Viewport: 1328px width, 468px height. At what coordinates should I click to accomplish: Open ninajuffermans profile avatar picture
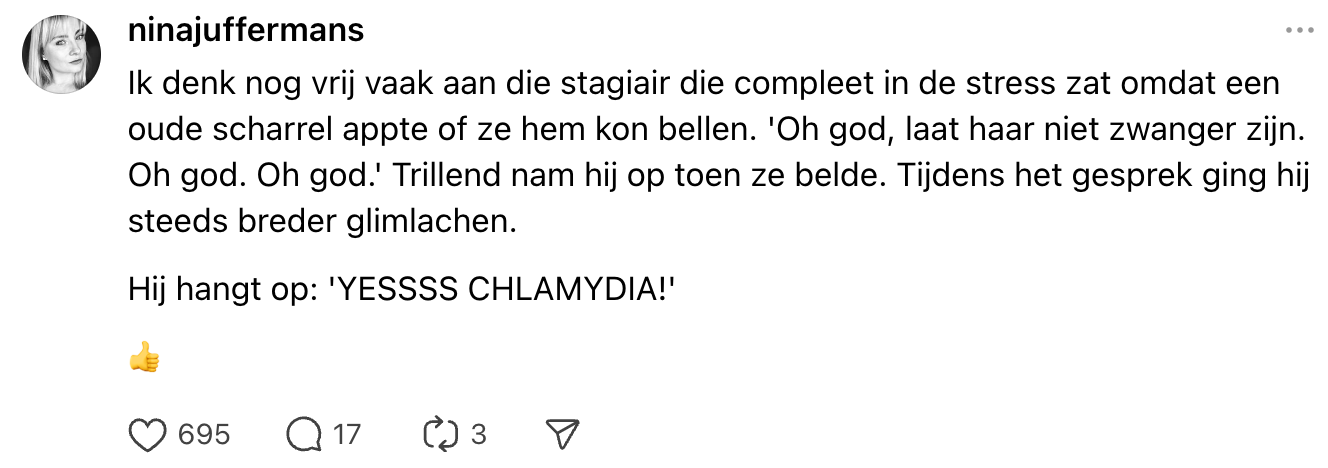pyautogui.click(x=62, y=54)
